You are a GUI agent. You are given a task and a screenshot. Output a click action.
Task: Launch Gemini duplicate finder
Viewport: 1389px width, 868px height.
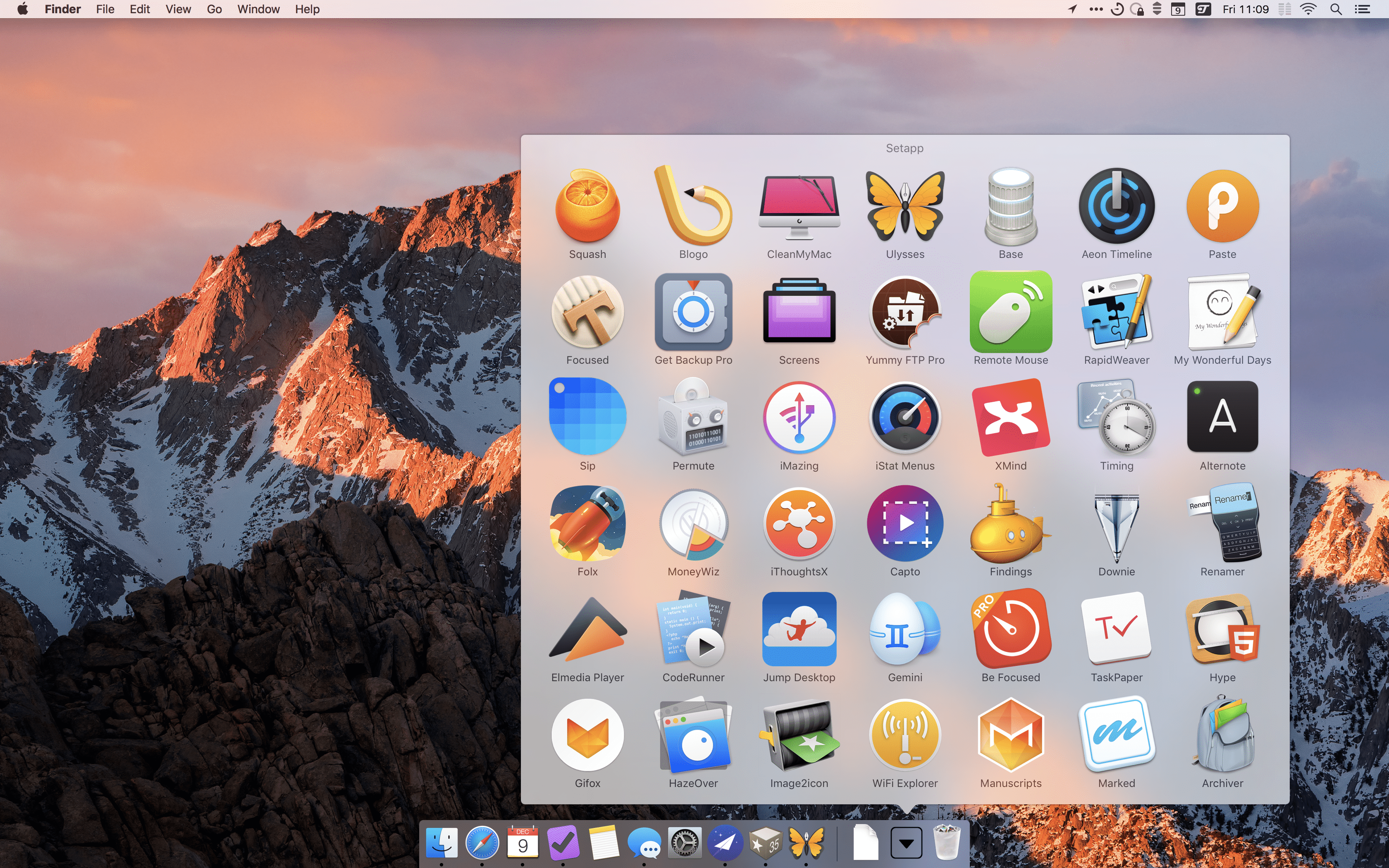pyautogui.click(x=905, y=629)
